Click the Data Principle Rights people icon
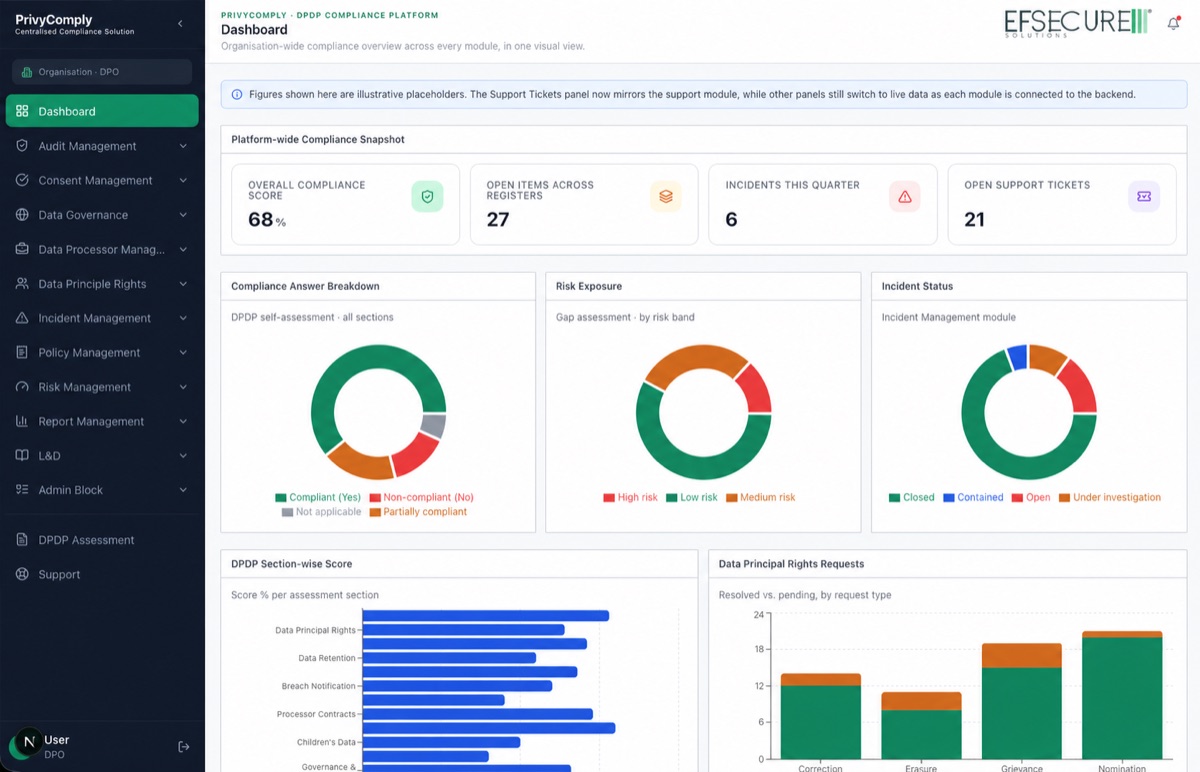 22,283
